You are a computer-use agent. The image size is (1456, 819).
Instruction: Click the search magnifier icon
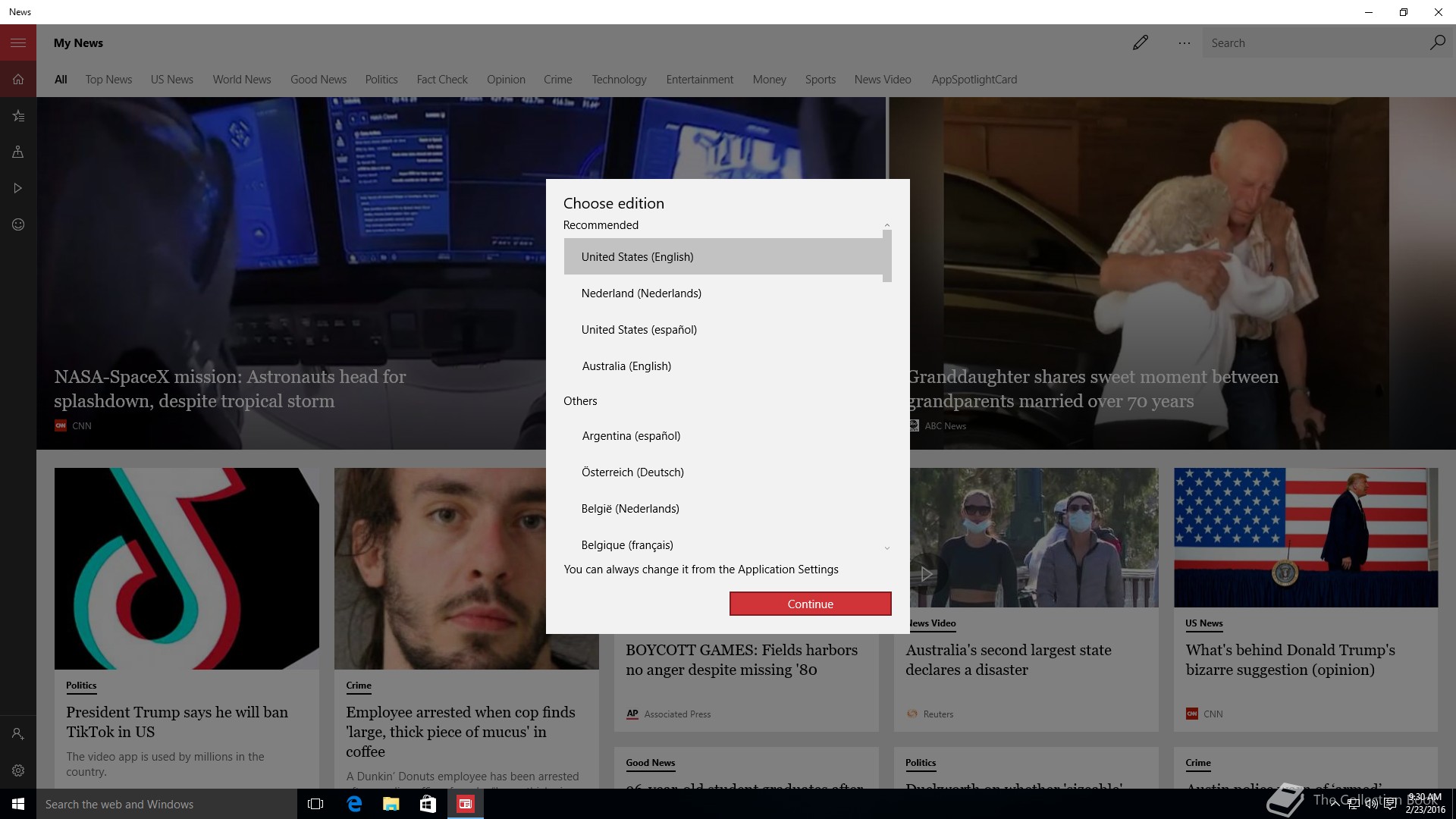click(1437, 42)
